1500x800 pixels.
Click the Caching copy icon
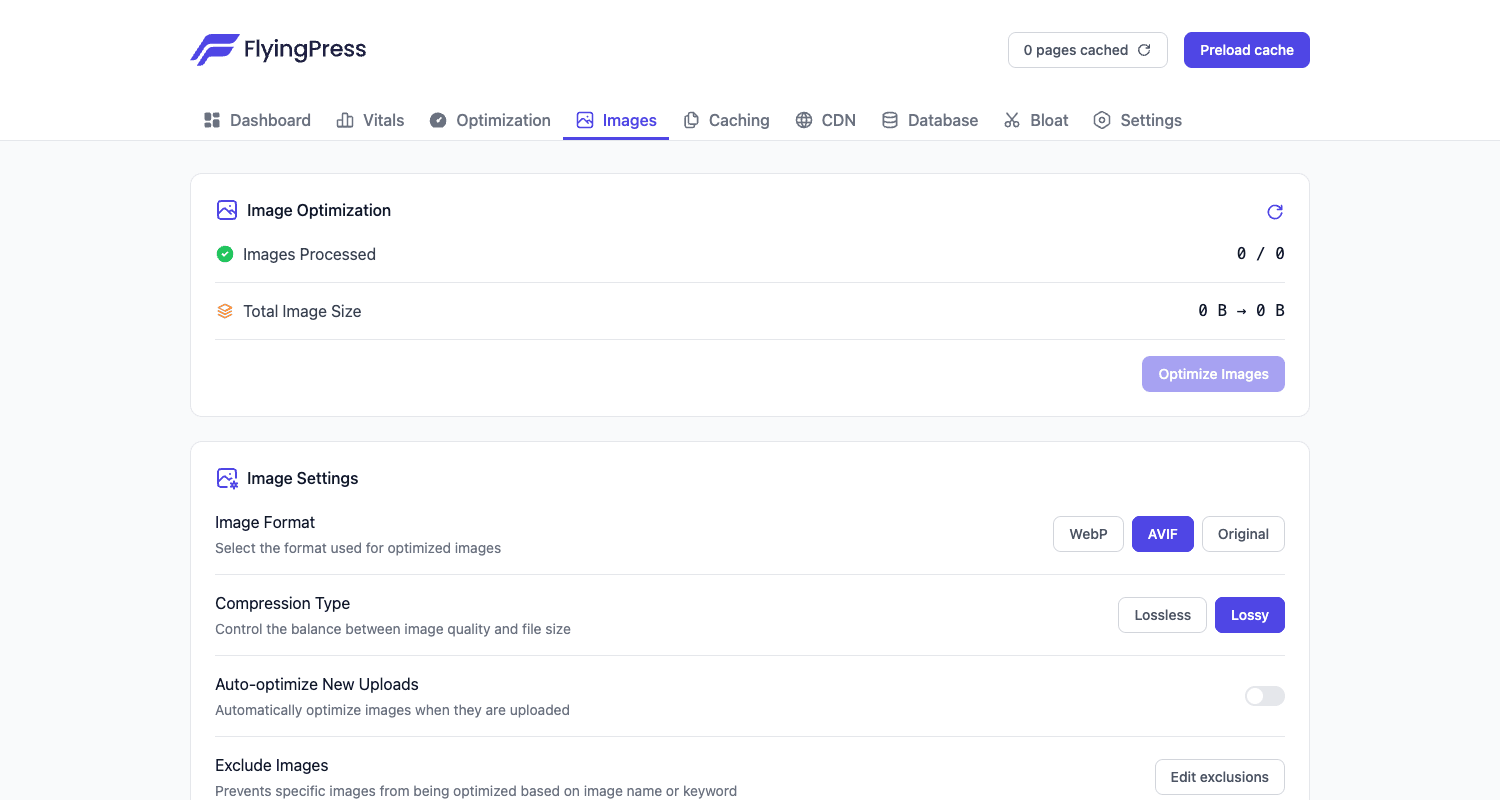691,120
